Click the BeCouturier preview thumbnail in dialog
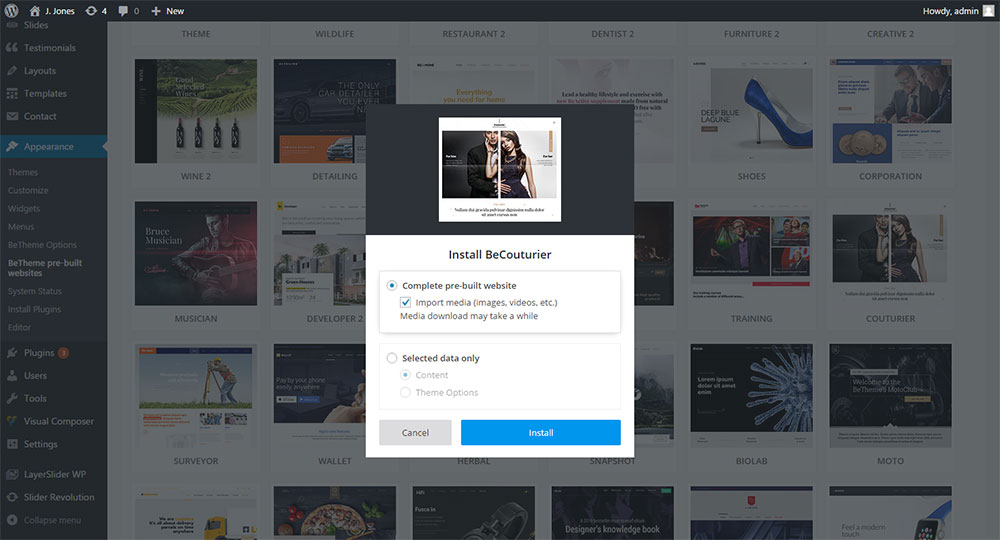Viewport: 1000px width, 540px height. click(500, 169)
